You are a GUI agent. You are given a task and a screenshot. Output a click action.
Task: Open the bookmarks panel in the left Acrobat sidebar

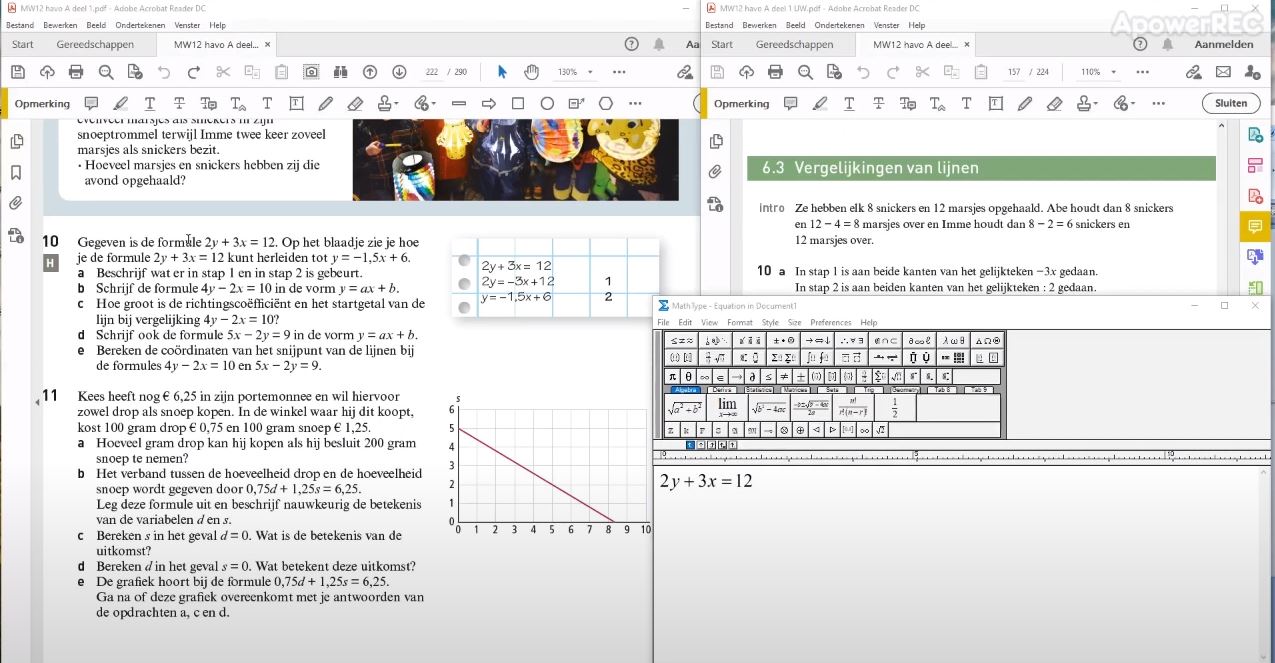[x=16, y=172]
